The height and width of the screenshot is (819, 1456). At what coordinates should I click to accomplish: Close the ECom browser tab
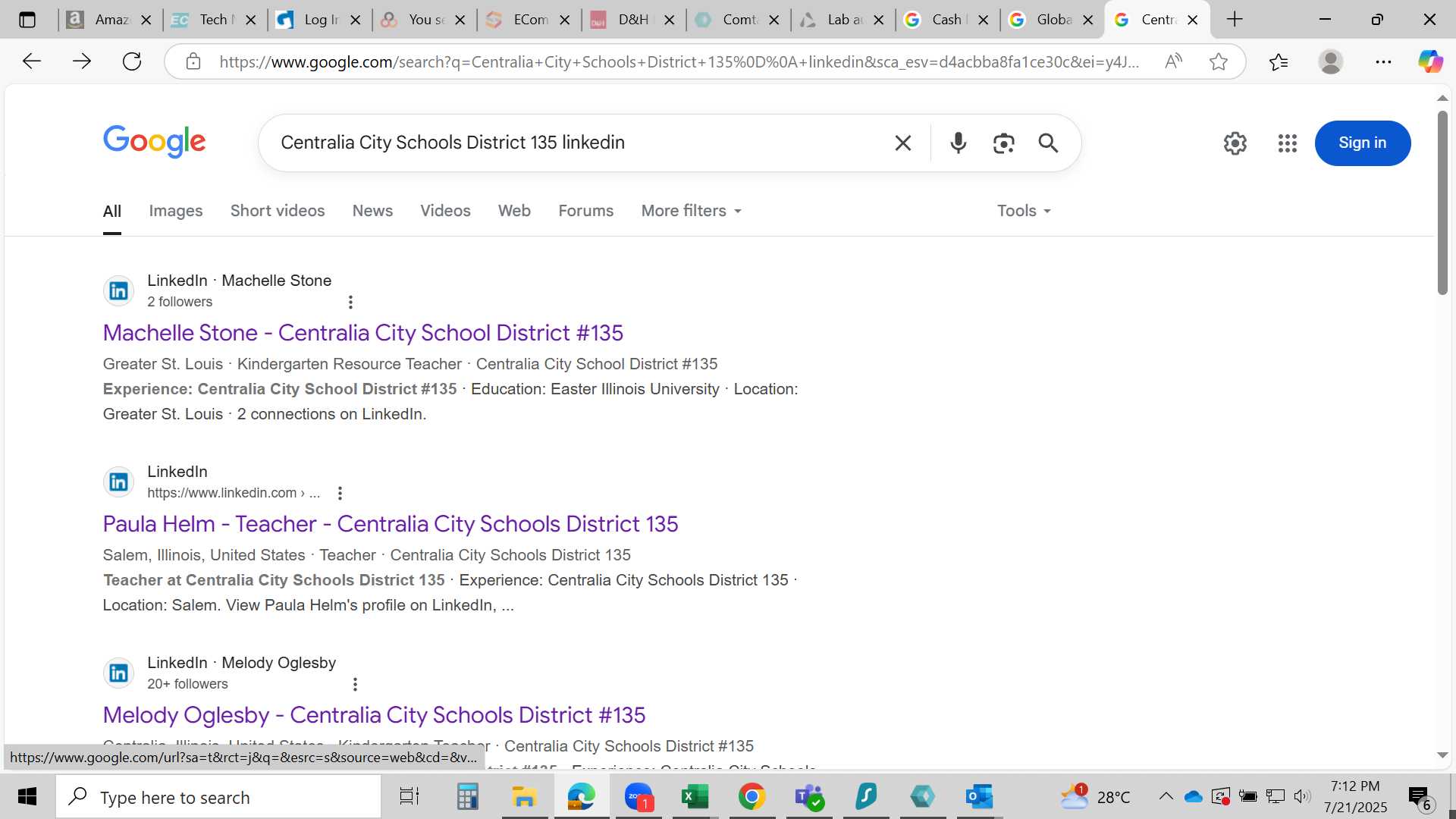point(564,20)
